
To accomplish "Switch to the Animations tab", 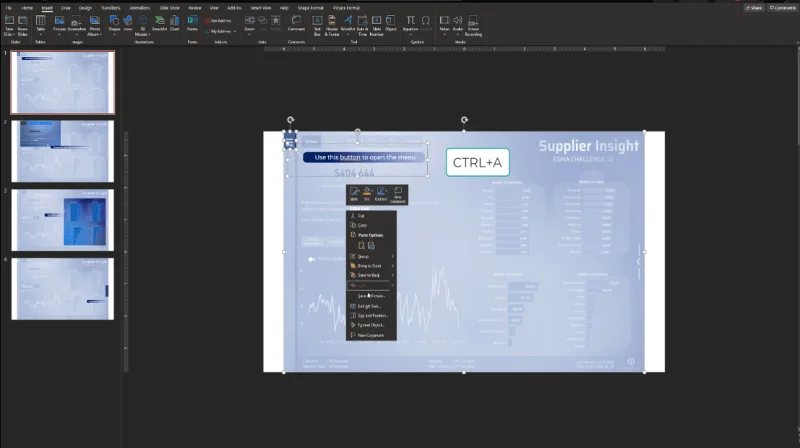I will (x=140, y=8).
